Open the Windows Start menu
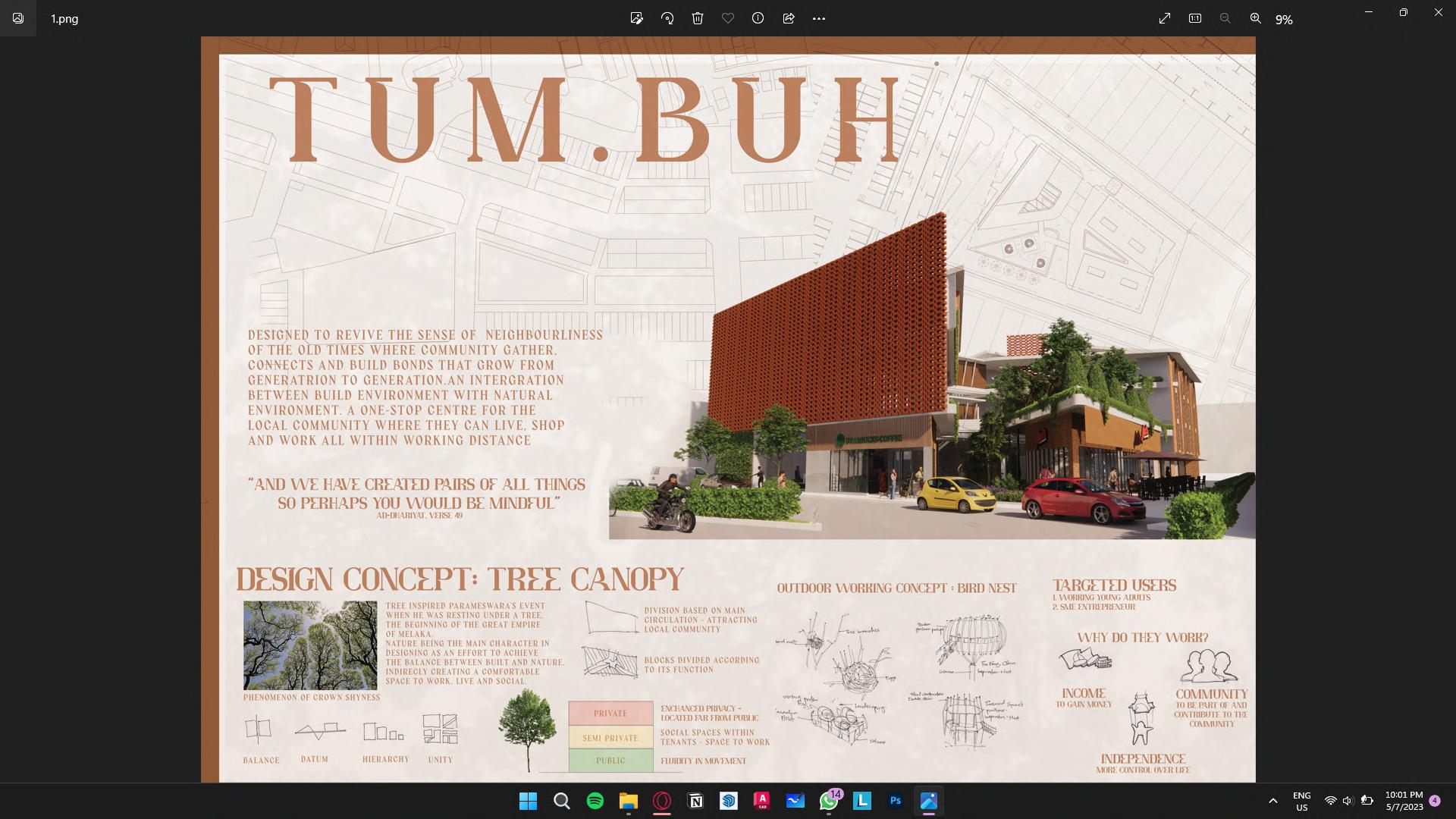 (x=529, y=801)
